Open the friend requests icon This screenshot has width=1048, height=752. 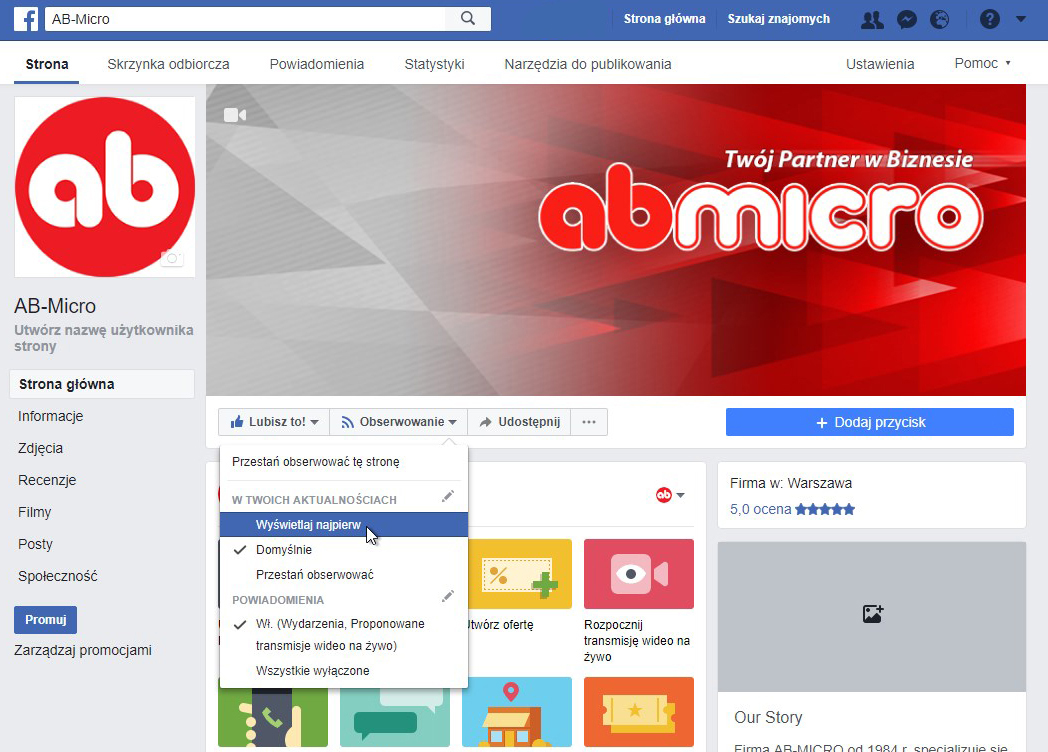(872, 19)
